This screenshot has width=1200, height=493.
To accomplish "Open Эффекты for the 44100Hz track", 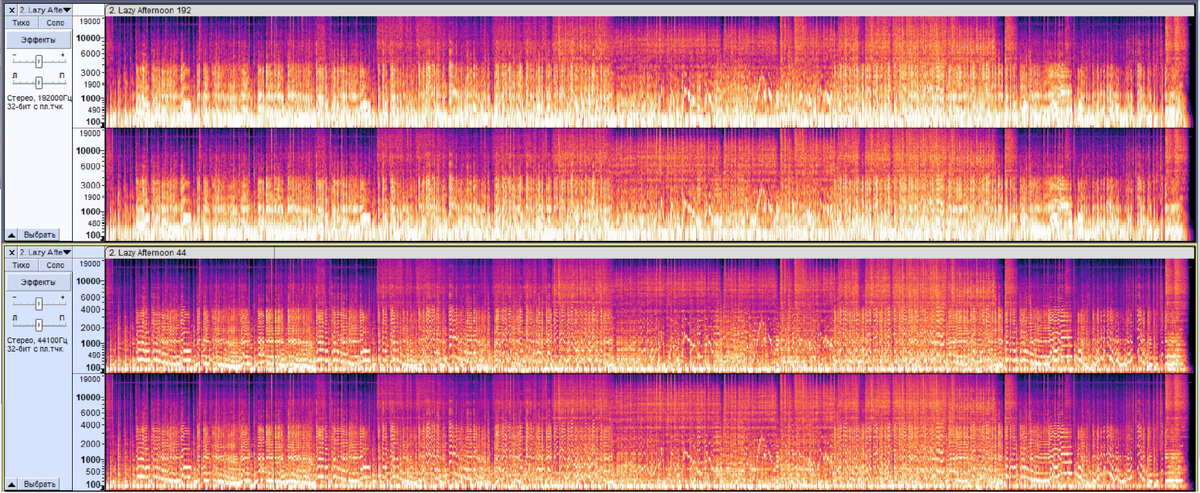I will click(x=38, y=283).
